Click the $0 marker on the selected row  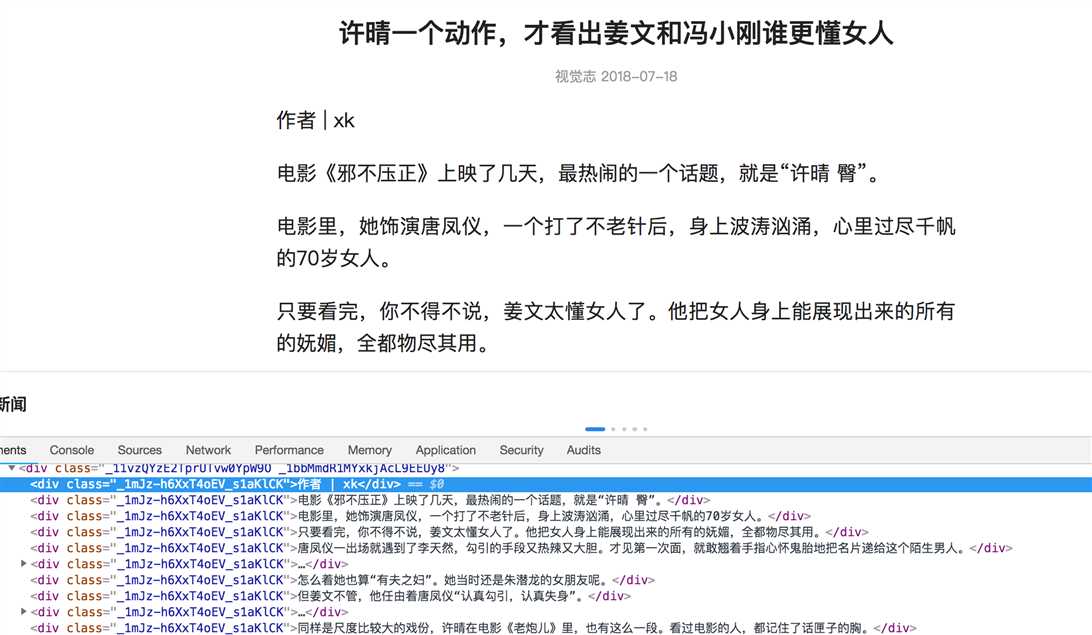[437, 484]
